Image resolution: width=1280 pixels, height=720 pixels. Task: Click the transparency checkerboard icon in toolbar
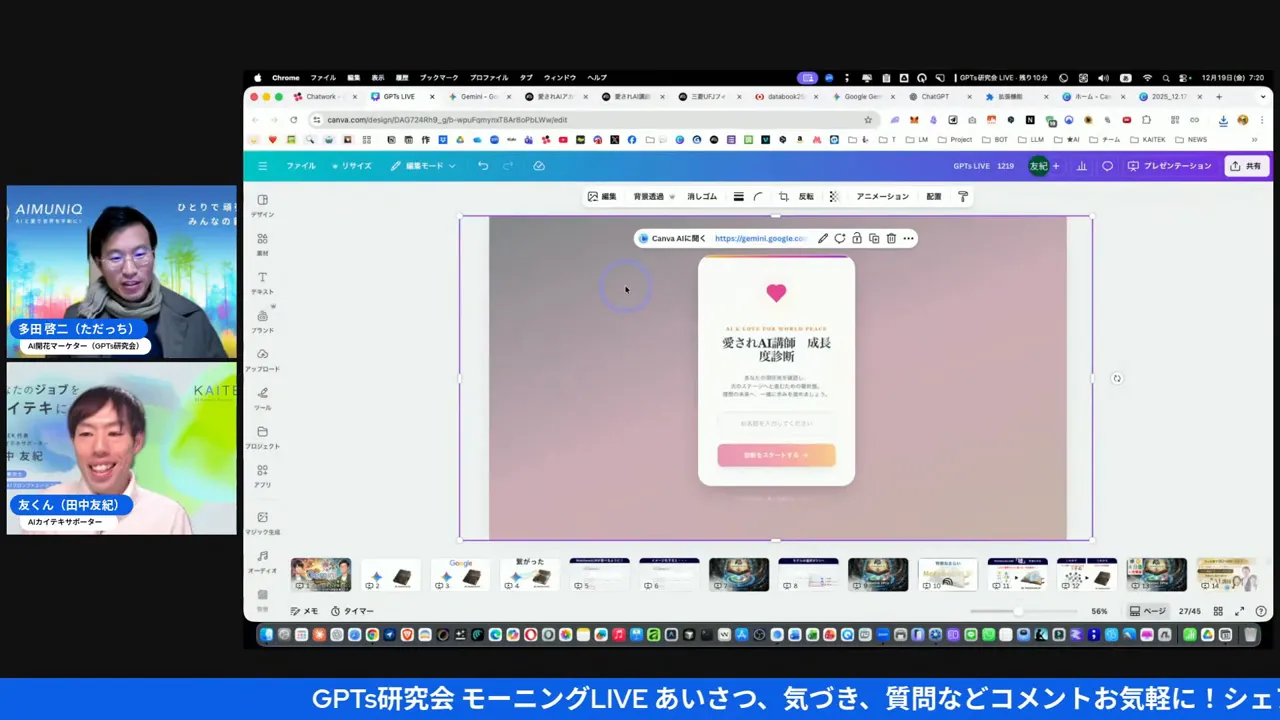click(x=835, y=196)
